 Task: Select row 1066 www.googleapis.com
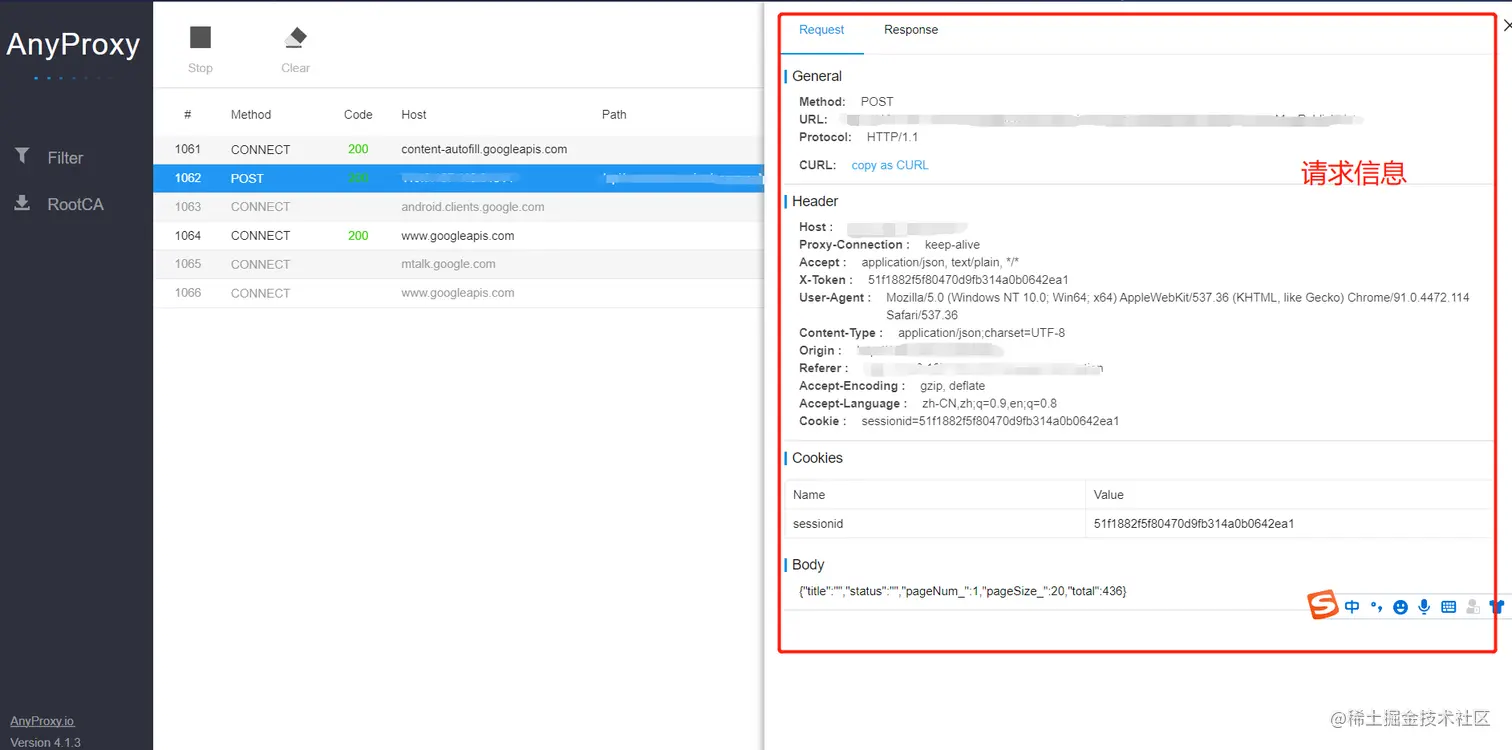click(x=458, y=293)
